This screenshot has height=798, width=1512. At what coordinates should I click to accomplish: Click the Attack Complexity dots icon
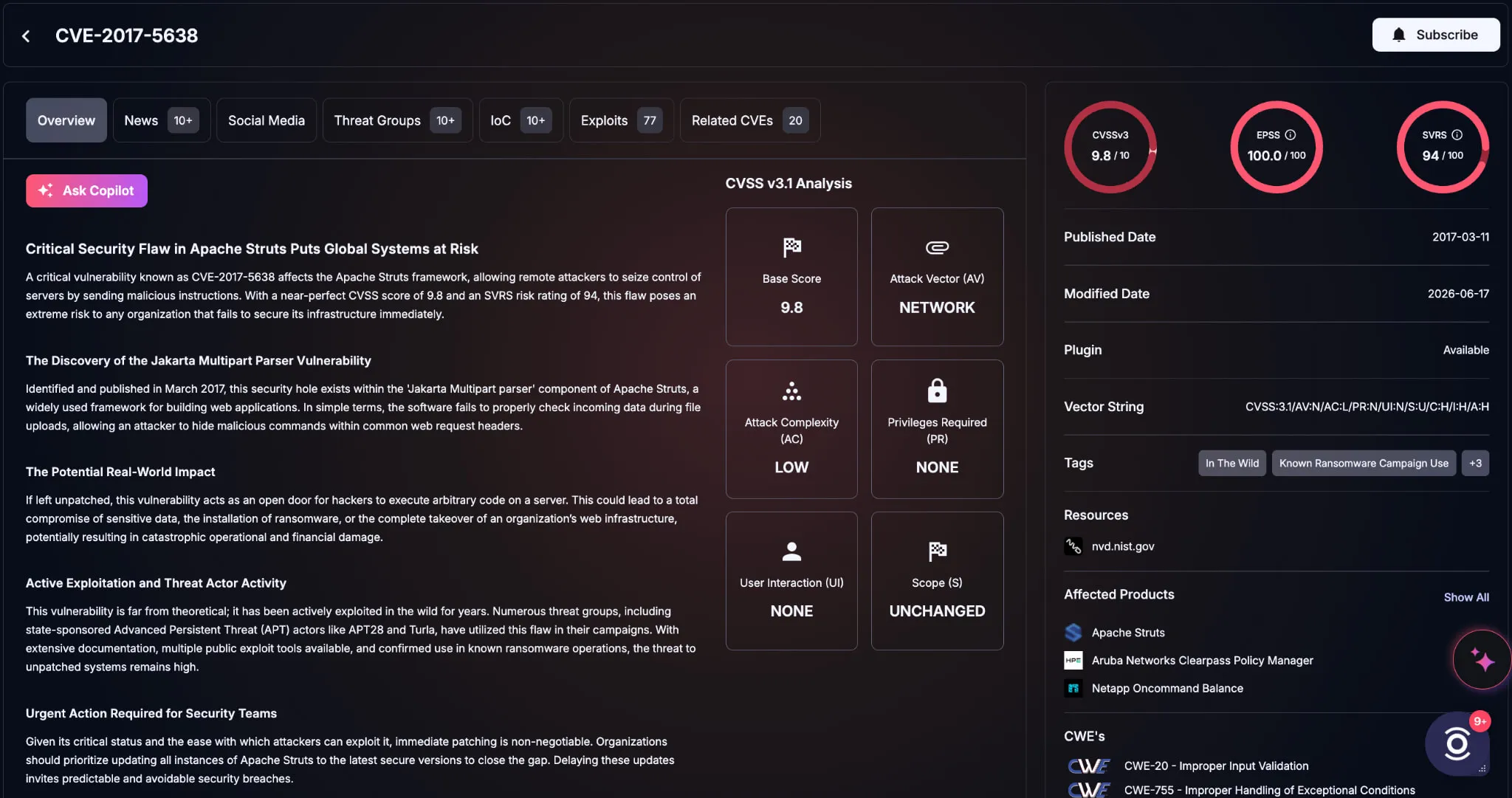point(791,391)
